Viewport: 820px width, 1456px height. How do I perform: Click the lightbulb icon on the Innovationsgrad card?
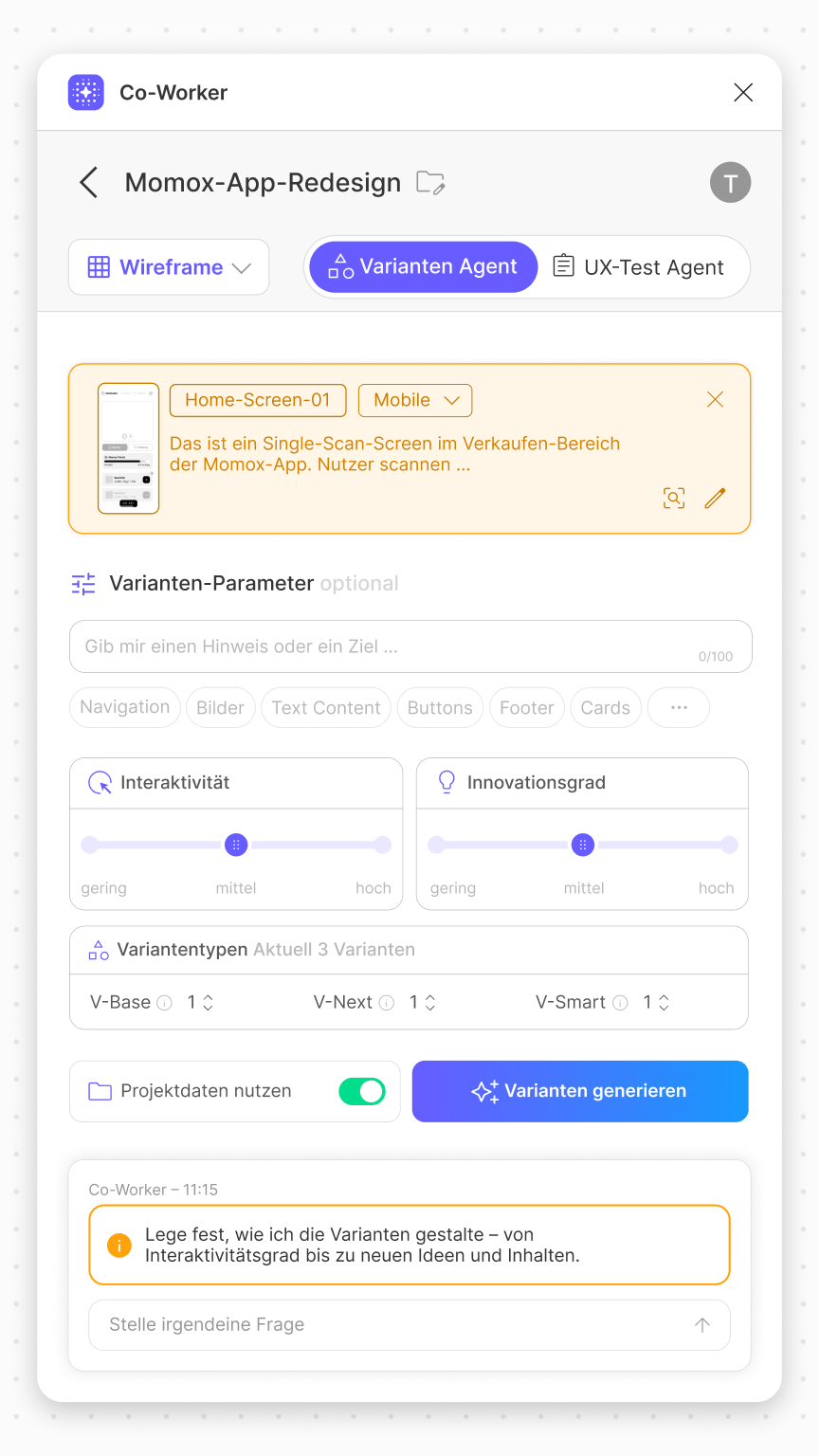446,782
